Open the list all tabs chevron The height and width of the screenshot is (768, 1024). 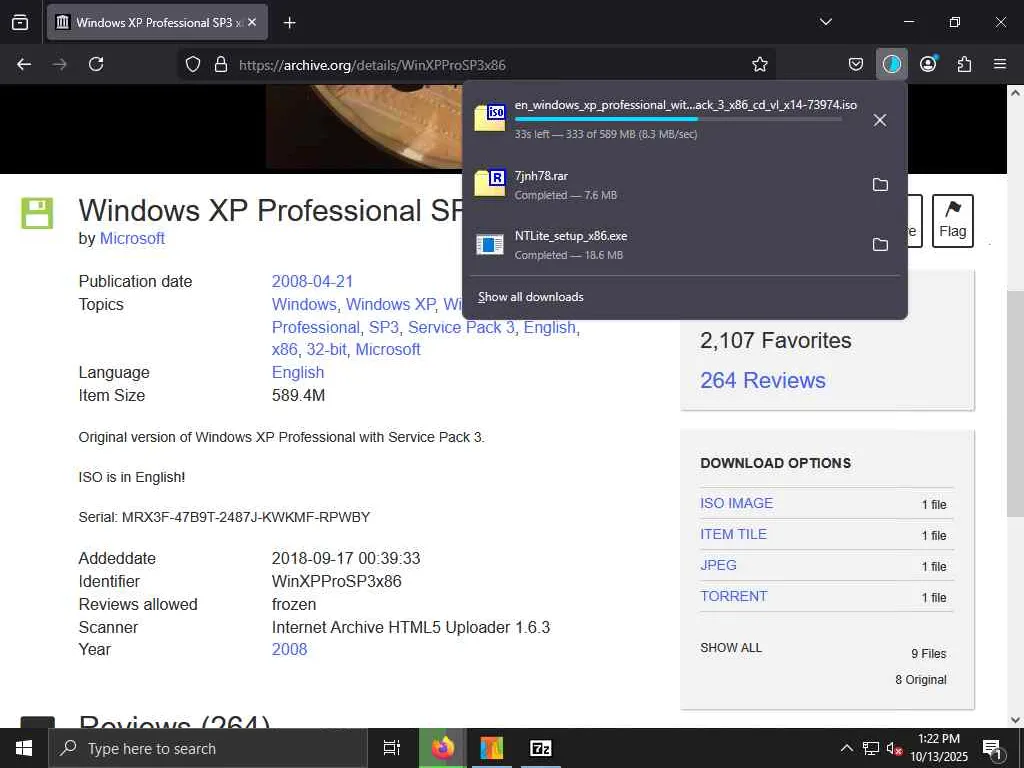(x=825, y=22)
